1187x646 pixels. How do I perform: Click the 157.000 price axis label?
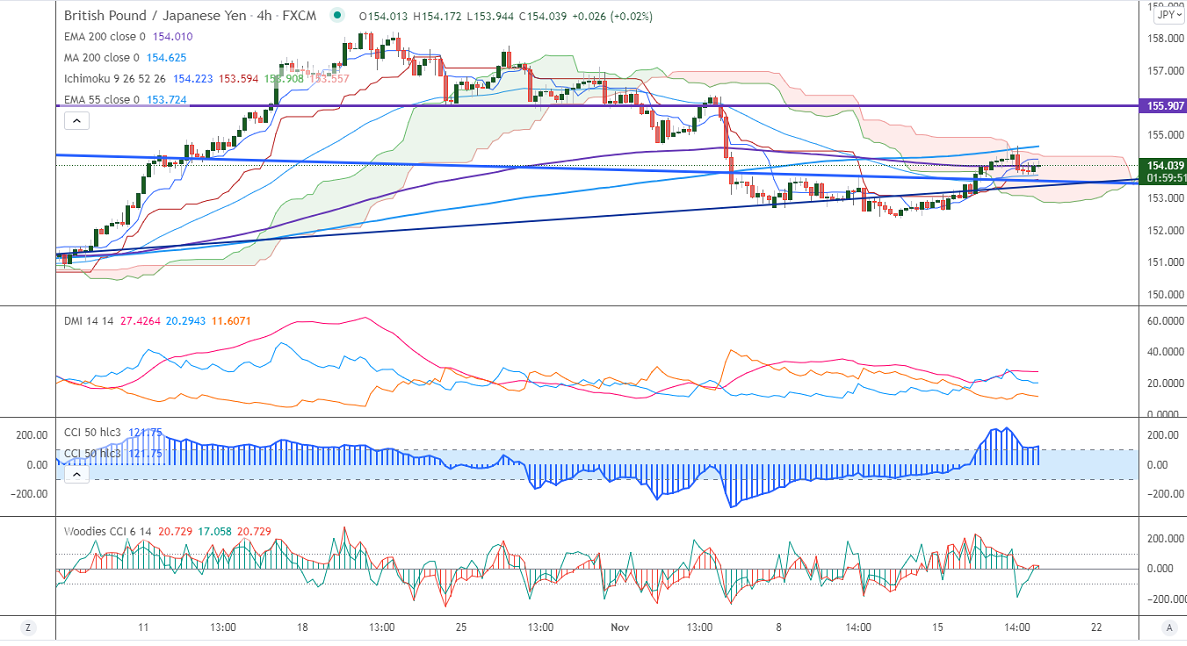(x=1165, y=71)
